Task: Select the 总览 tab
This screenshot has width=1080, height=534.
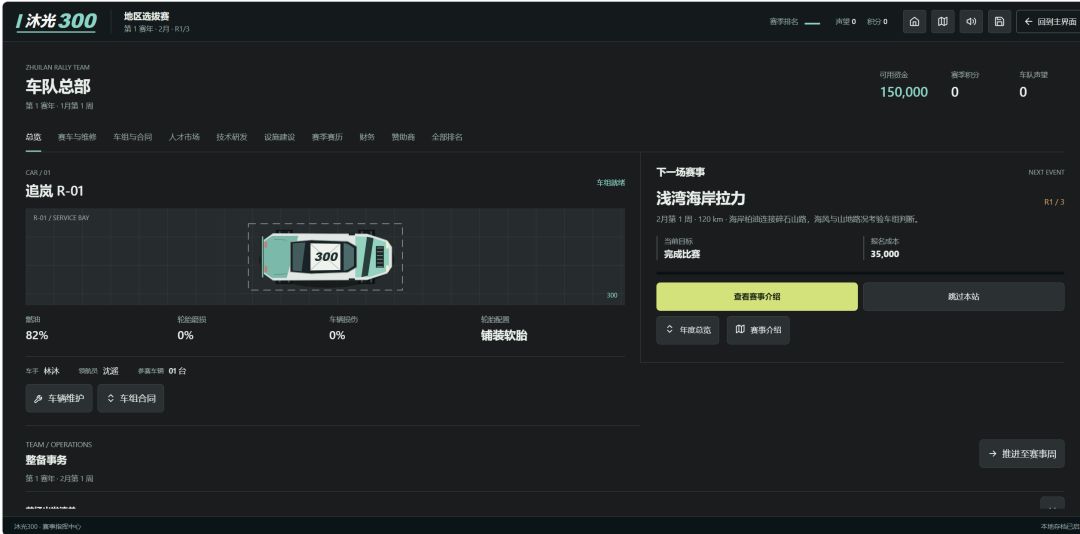Action: pyautogui.click(x=33, y=137)
